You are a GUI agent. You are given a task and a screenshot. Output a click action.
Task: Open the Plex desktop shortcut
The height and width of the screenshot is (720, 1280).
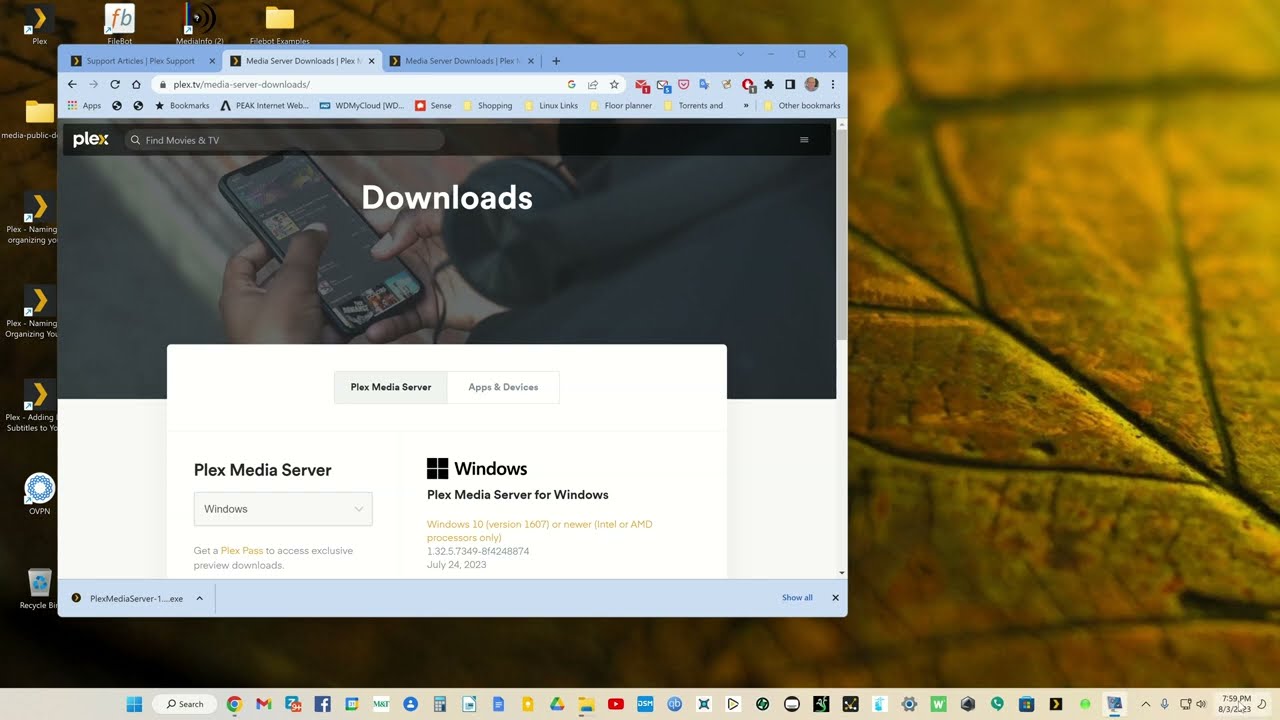(x=40, y=25)
